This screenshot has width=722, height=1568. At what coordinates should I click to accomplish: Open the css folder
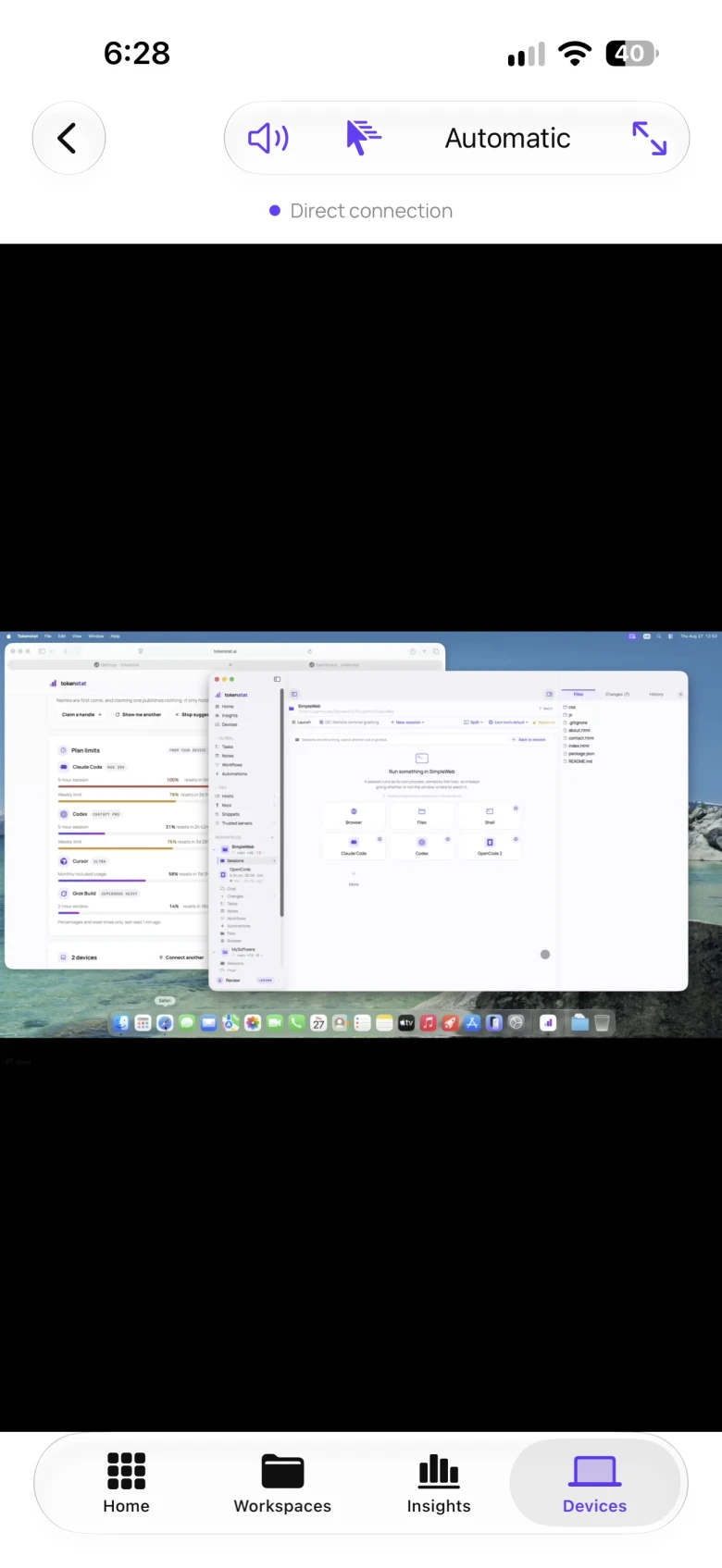click(x=569, y=707)
